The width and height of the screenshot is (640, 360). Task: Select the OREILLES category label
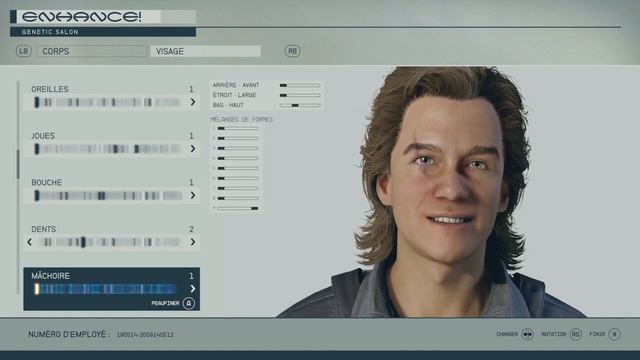50,89
